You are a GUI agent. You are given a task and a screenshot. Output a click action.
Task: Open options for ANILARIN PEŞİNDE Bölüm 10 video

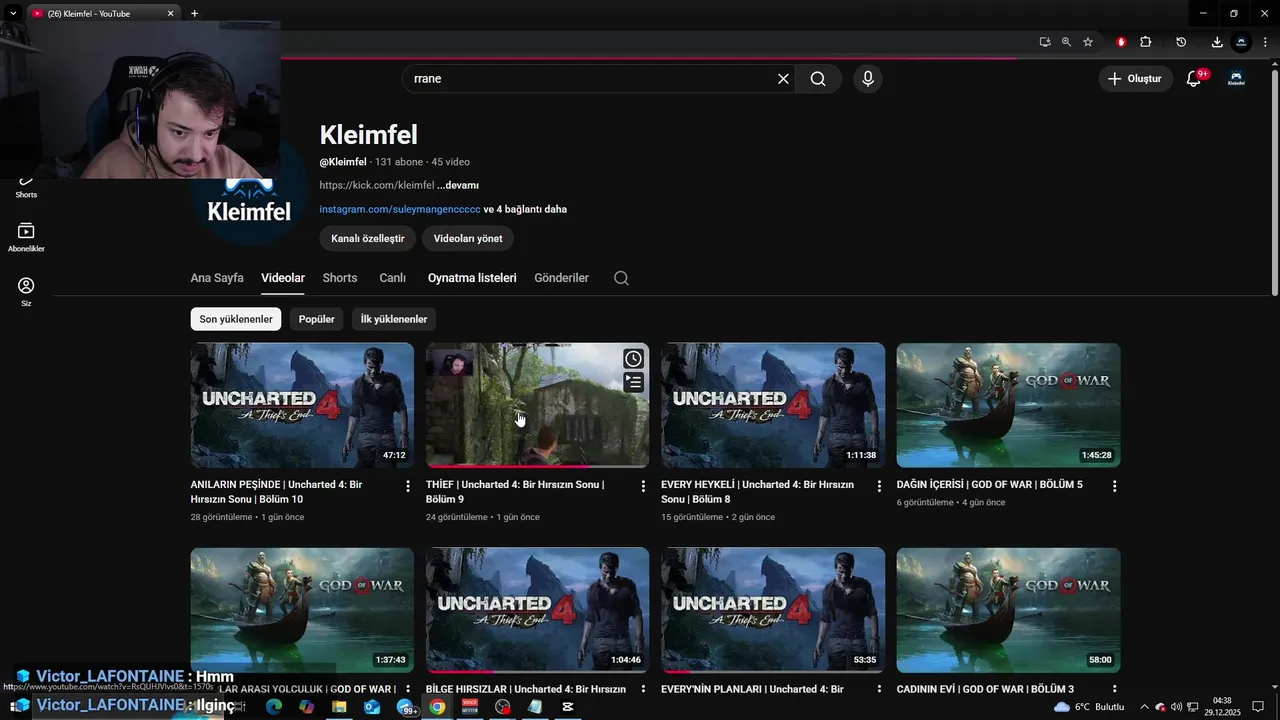(407, 486)
